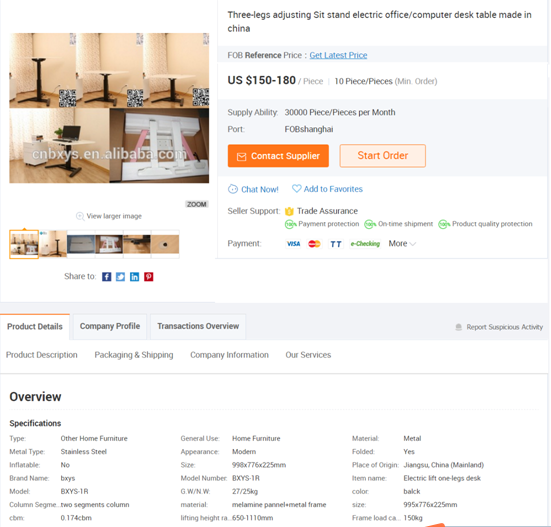
Task: Expand the More payment options dropdown
Action: pyautogui.click(x=402, y=243)
